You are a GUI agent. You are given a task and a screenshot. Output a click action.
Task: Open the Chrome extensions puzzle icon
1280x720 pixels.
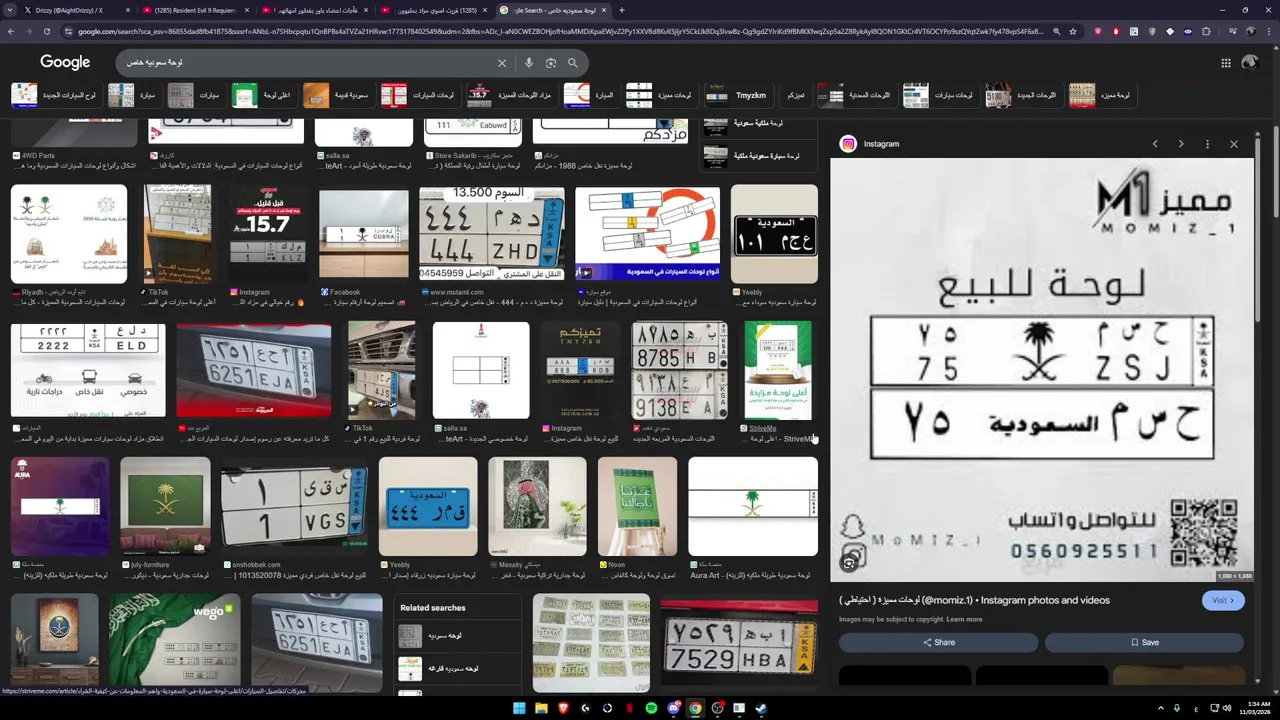click(x=1206, y=31)
